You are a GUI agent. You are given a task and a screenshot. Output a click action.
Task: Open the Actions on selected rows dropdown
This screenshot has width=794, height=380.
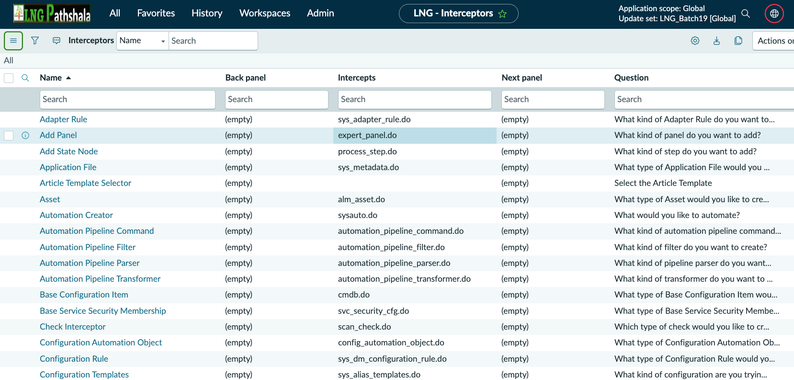point(773,41)
